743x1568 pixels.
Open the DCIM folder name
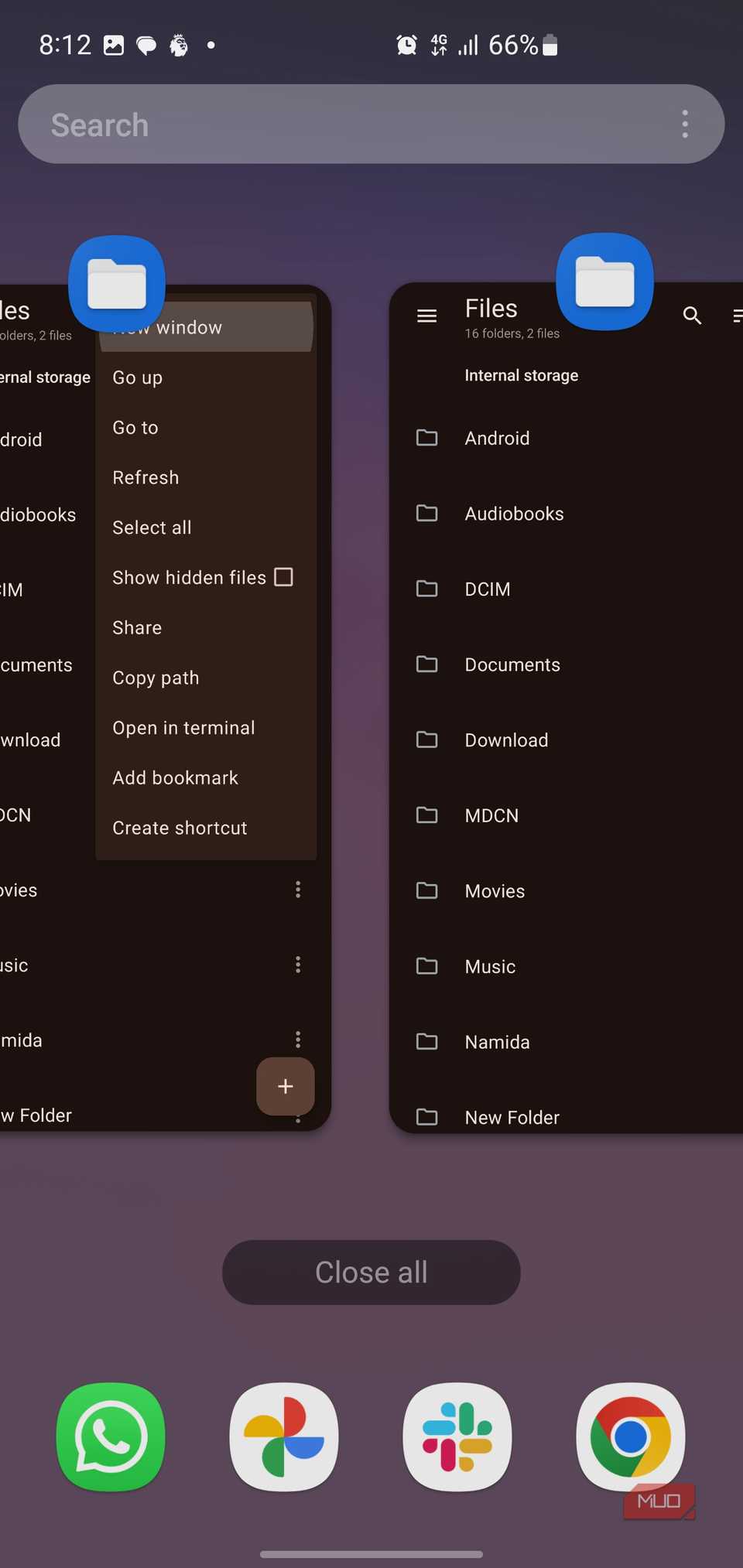pos(488,589)
